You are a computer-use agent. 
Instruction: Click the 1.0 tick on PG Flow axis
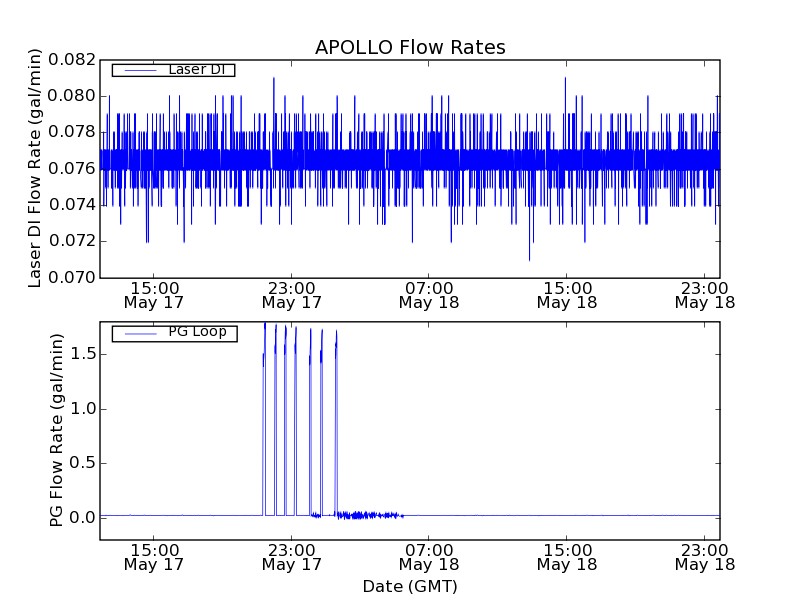click(x=83, y=408)
